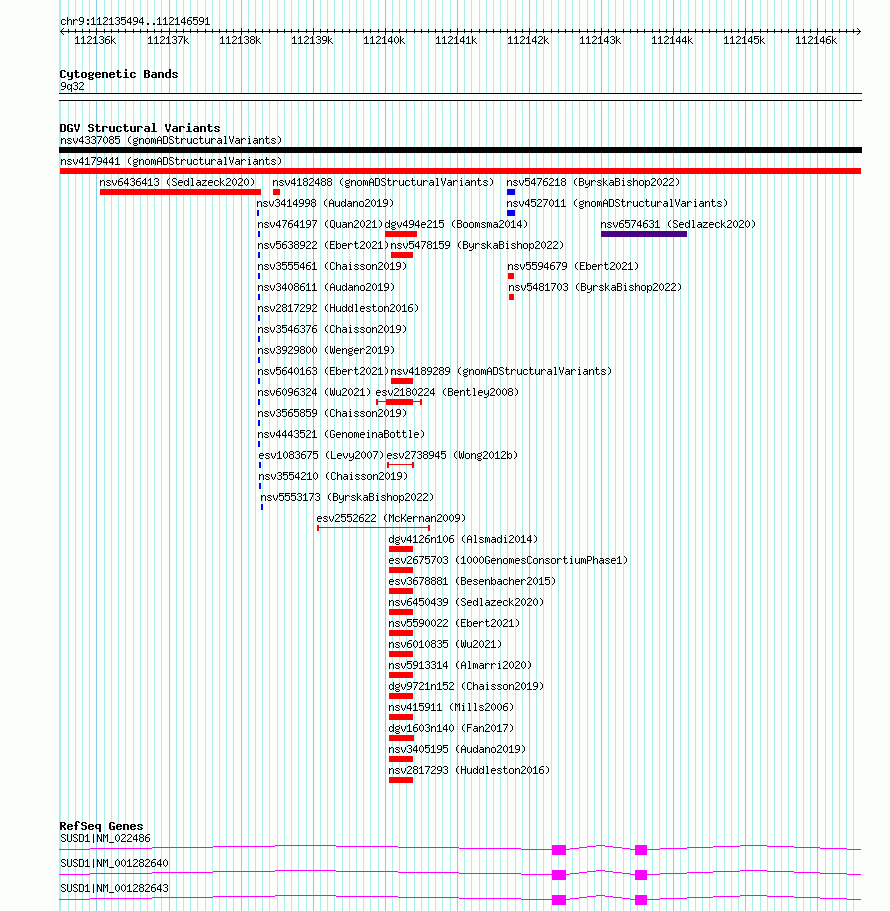The height and width of the screenshot is (911, 890).
Task: Open nsv4179441 (gnomADStructuralVariants) label
Action: pos(171,161)
